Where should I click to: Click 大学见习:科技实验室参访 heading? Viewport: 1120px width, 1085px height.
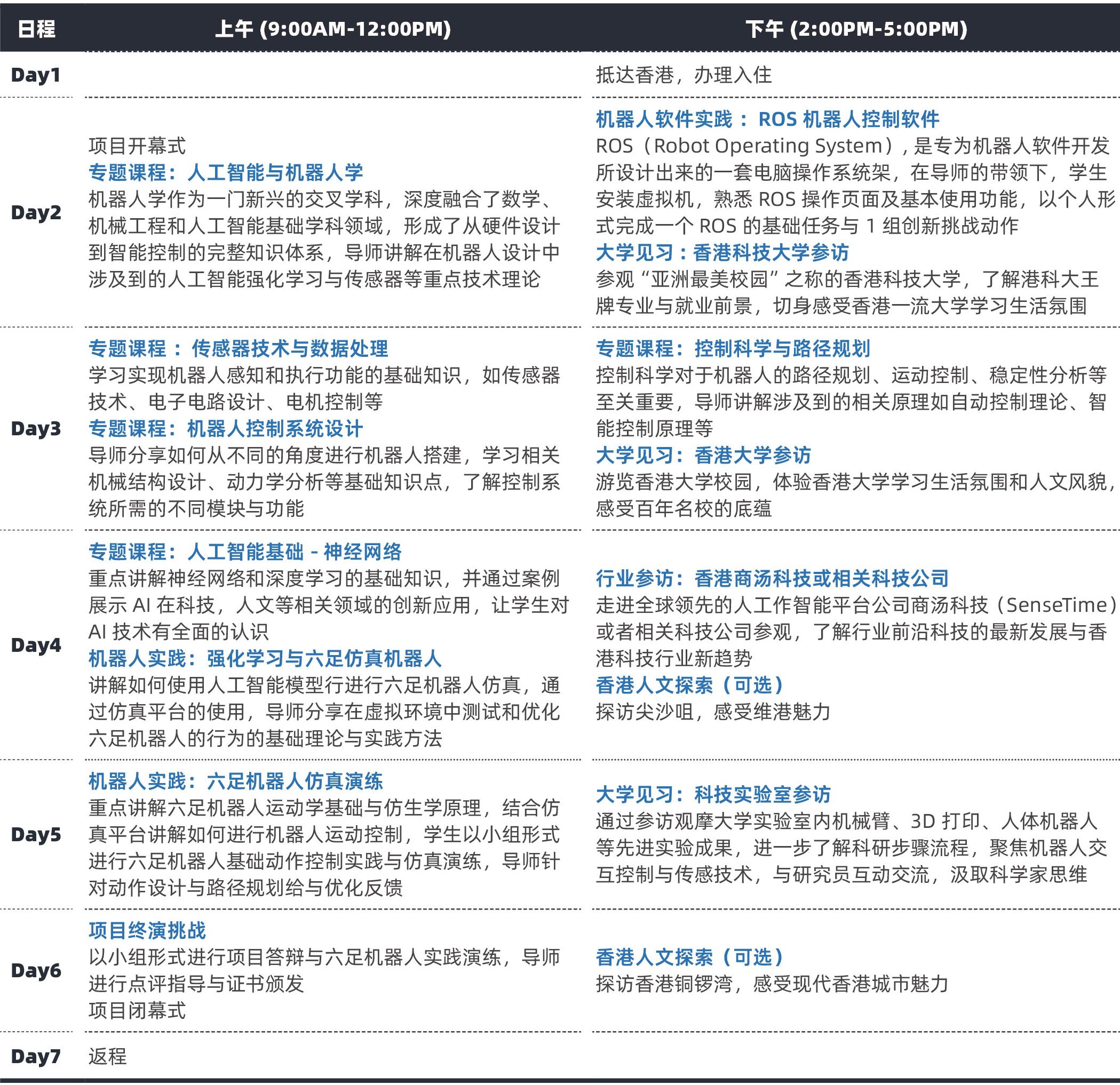click(x=713, y=795)
